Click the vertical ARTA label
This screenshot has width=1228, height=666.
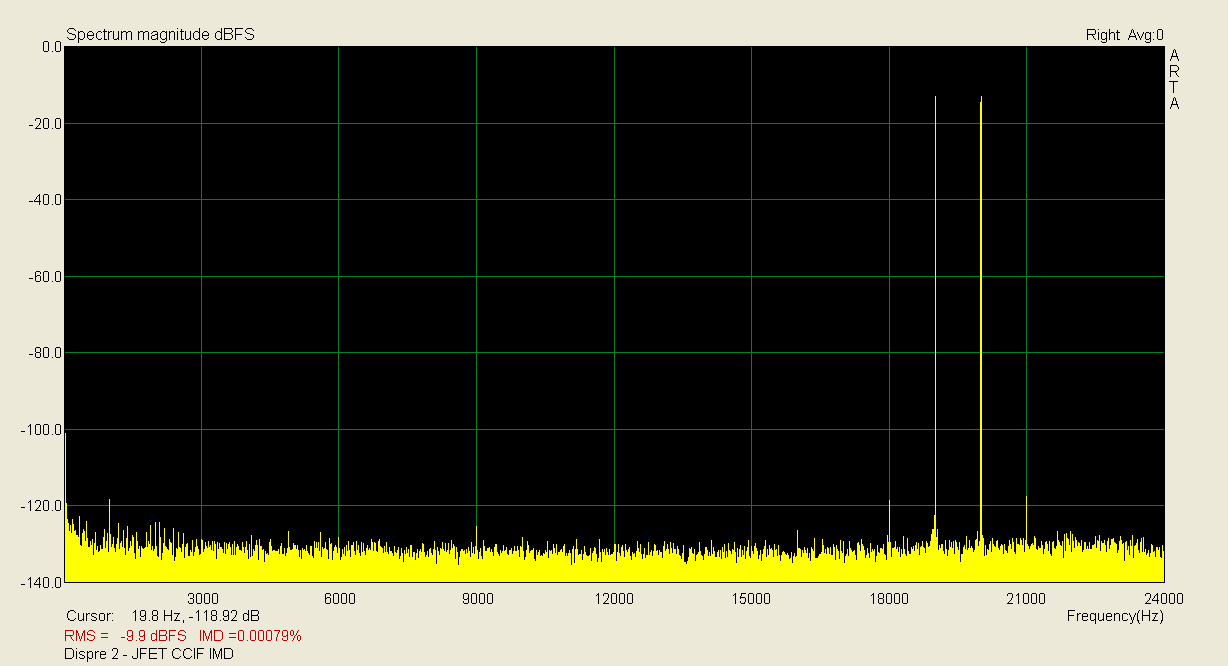[1175, 79]
